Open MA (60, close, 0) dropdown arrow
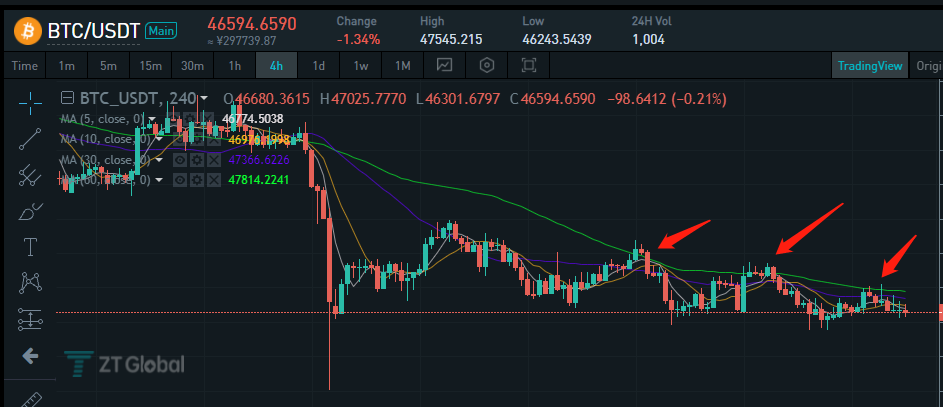The image size is (943, 407). tap(159, 179)
